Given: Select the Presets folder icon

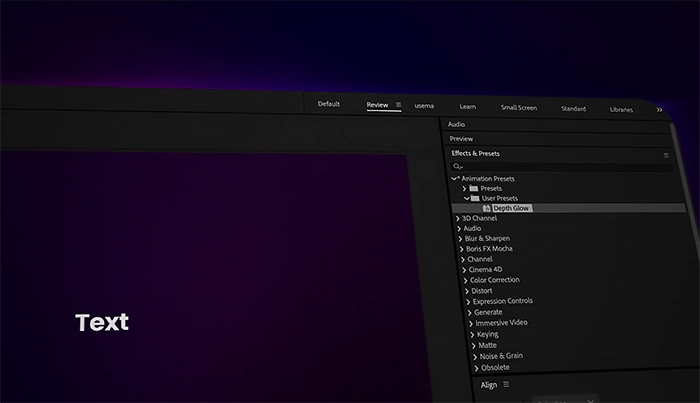Looking at the screenshot, I should pyautogui.click(x=474, y=188).
